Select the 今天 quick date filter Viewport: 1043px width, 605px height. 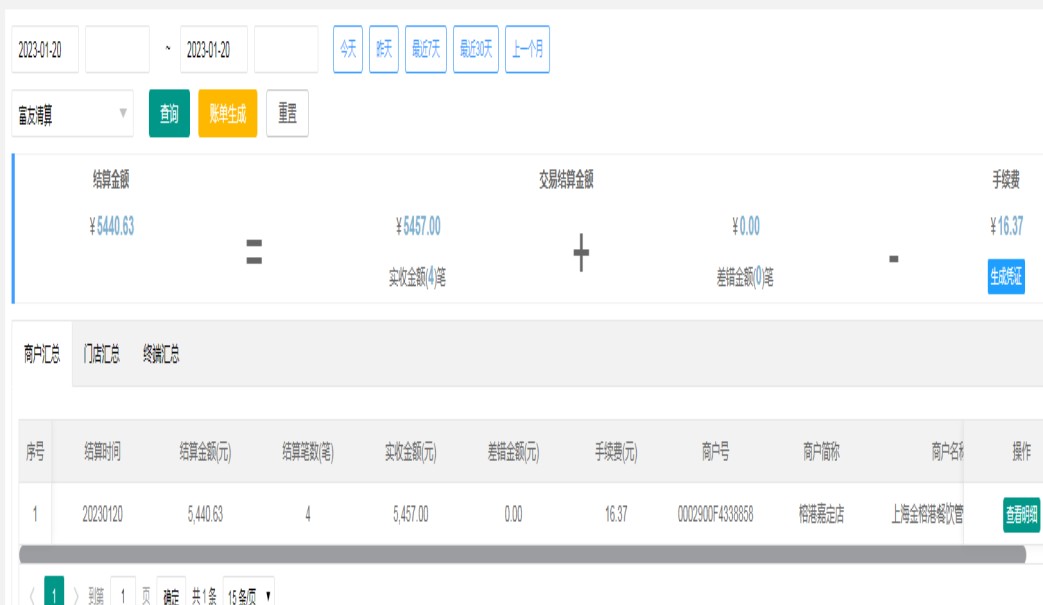347,50
